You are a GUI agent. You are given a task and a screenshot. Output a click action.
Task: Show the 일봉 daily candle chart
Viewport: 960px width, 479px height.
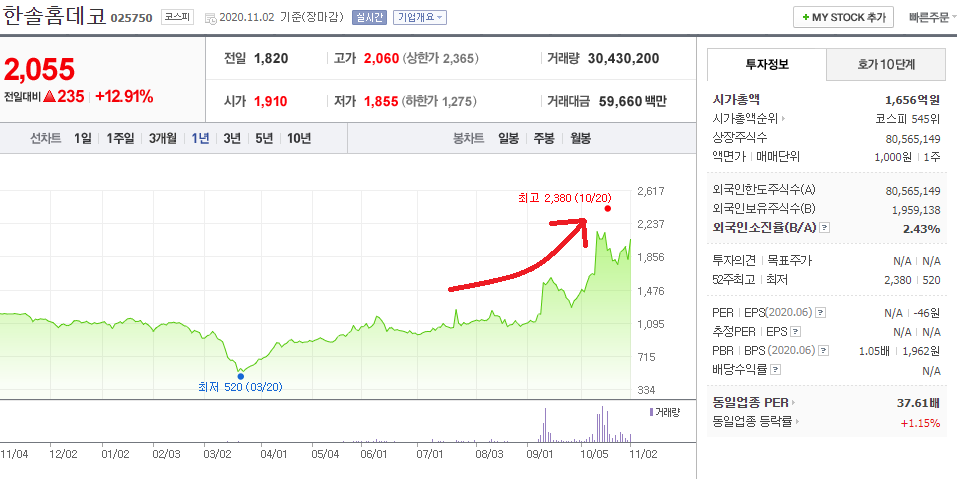pos(508,138)
